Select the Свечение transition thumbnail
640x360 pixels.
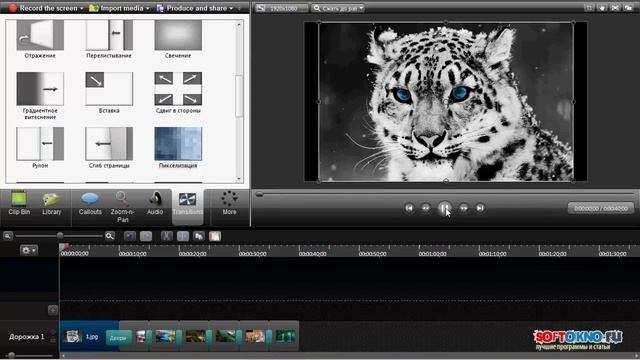pyautogui.click(x=178, y=36)
